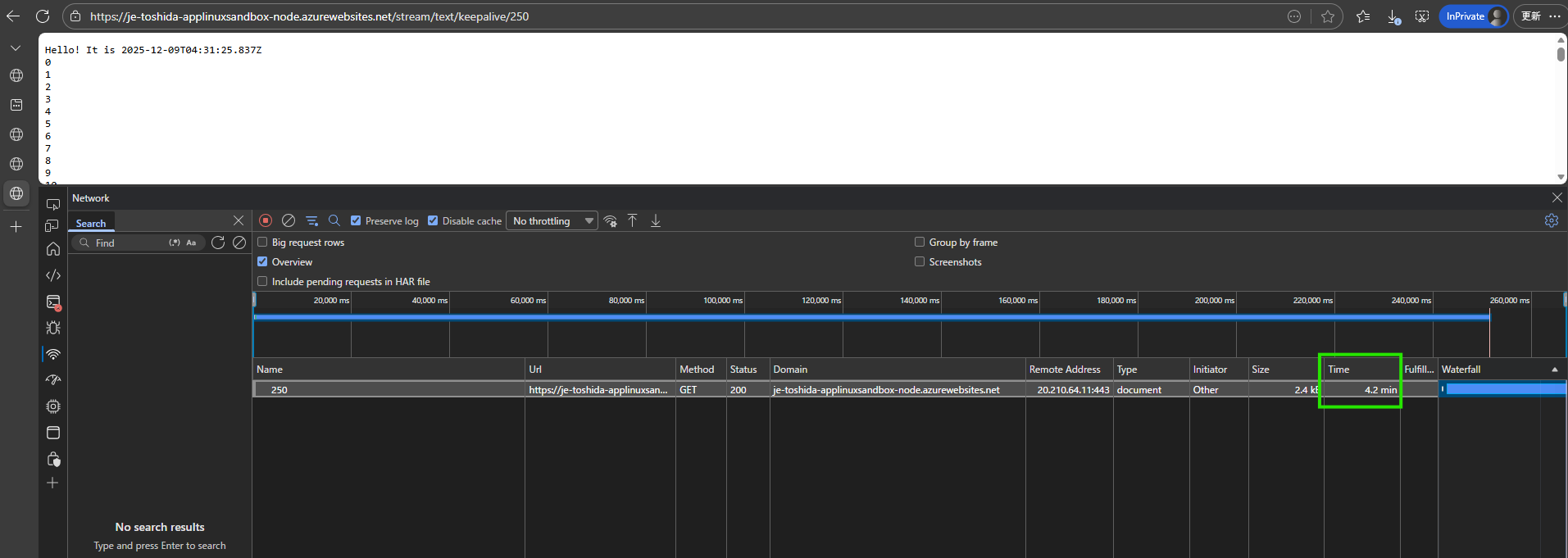Click the network search magnifier icon
Image resolution: width=1568 pixels, height=558 pixels.
[x=334, y=220]
